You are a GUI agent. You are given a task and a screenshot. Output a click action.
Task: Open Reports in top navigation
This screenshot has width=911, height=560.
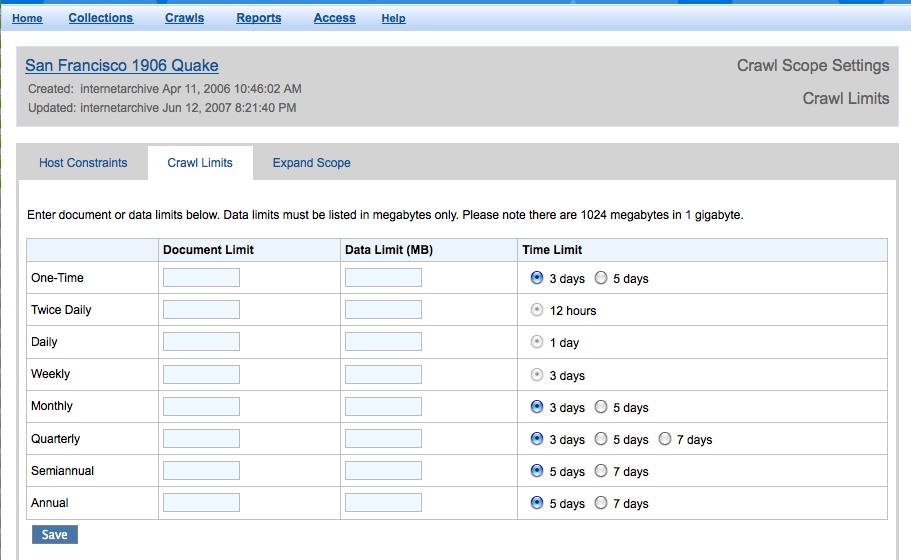[x=258, y=18]
